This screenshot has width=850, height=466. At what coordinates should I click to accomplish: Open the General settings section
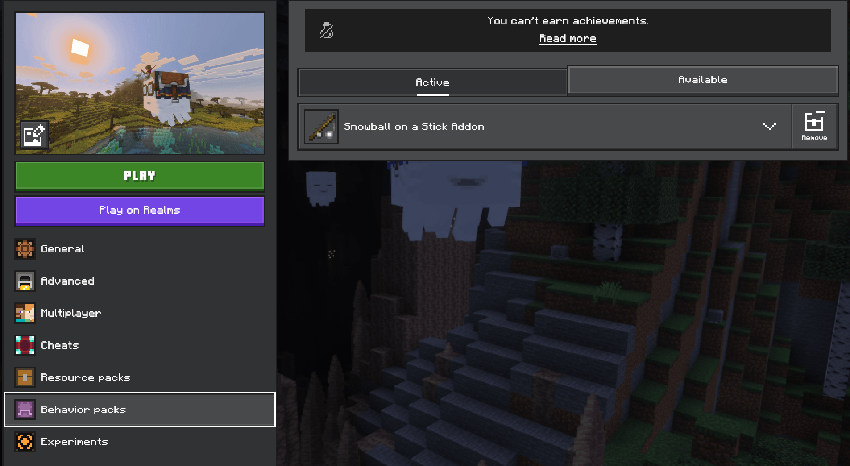(x=140, y=249)
